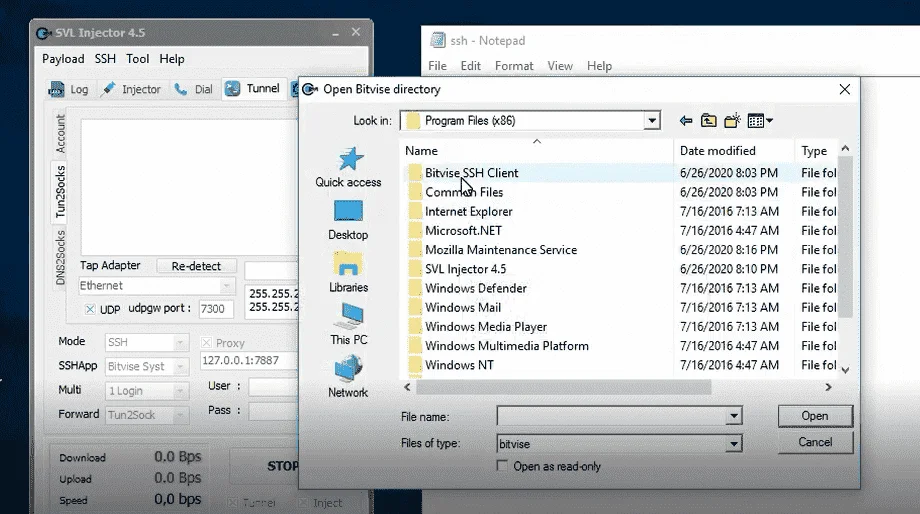Click the vertical scrollbar in file list
Screen dimensions: 920x514
pos(845,236)
